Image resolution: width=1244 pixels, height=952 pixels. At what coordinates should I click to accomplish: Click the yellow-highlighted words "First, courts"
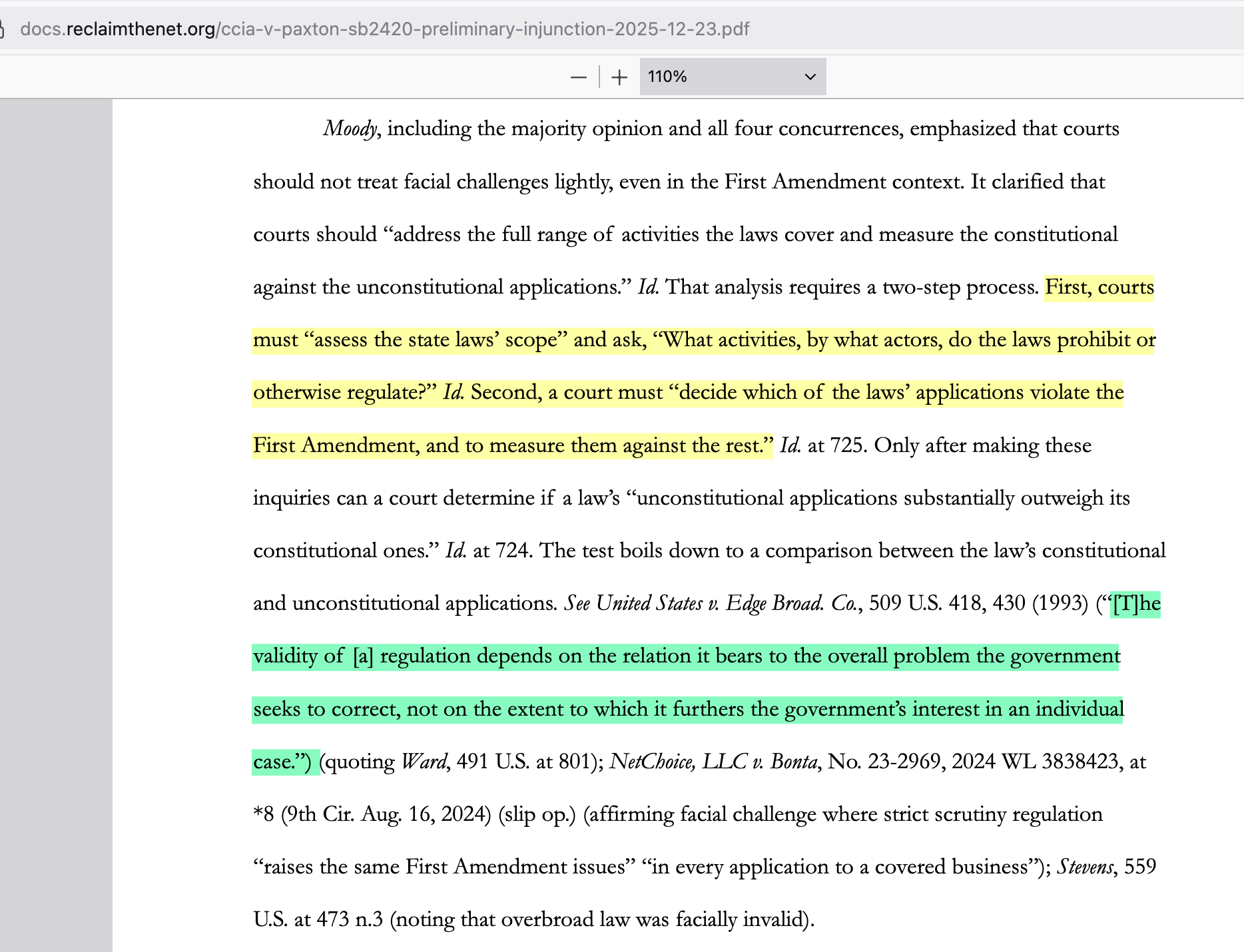coord(1099,288)
